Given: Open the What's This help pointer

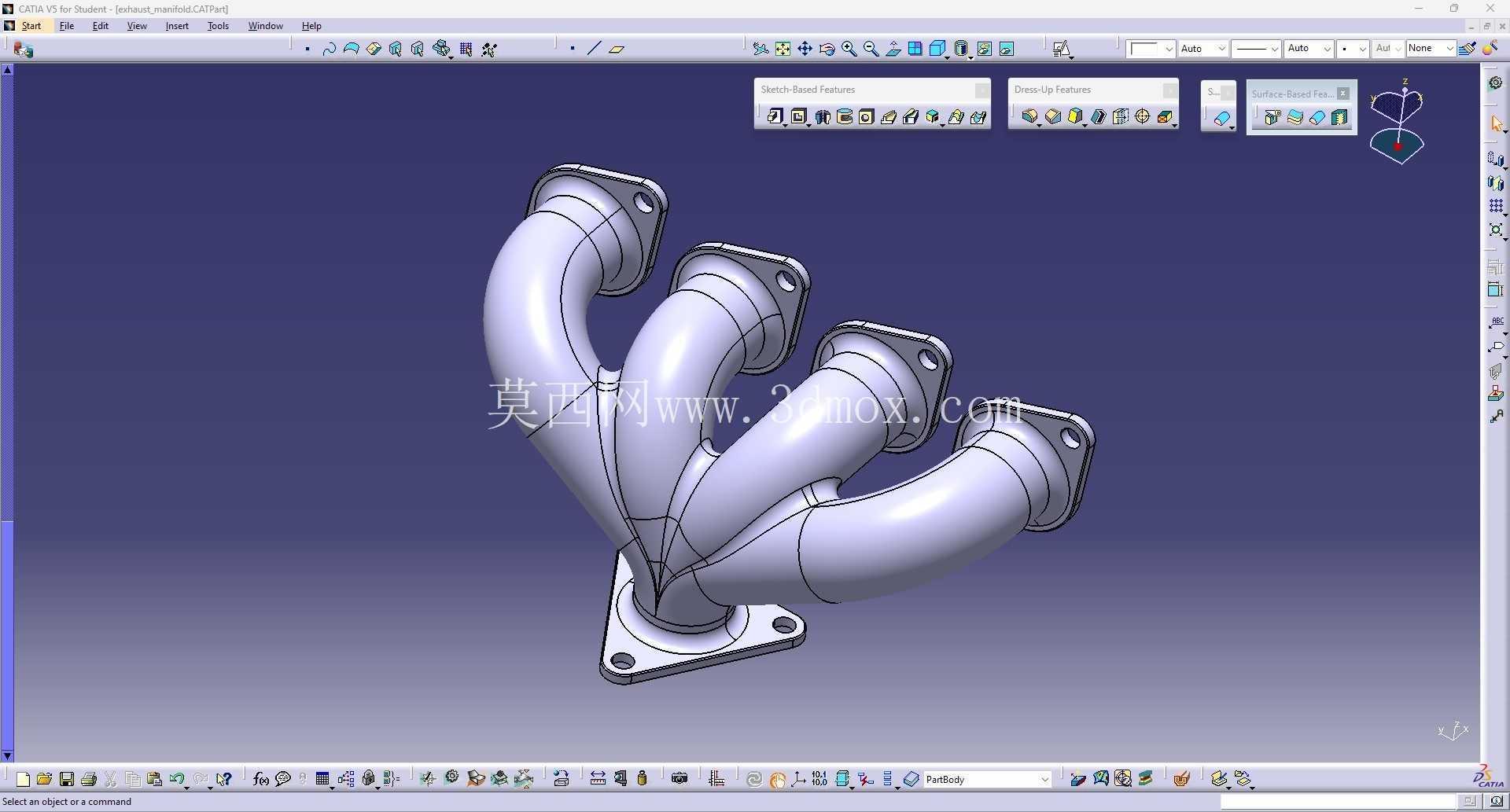Looking at the screenshot, I should [224, 779].
